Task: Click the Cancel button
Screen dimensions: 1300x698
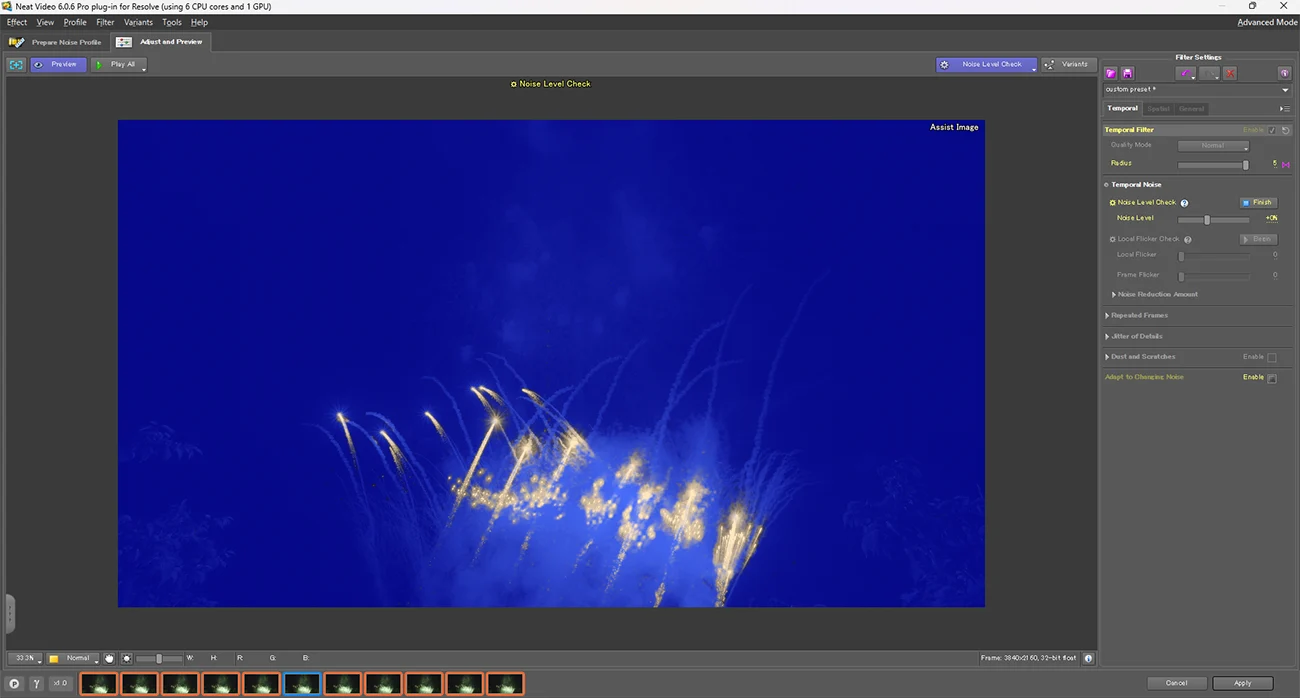Action: (x=1177, y=683)
